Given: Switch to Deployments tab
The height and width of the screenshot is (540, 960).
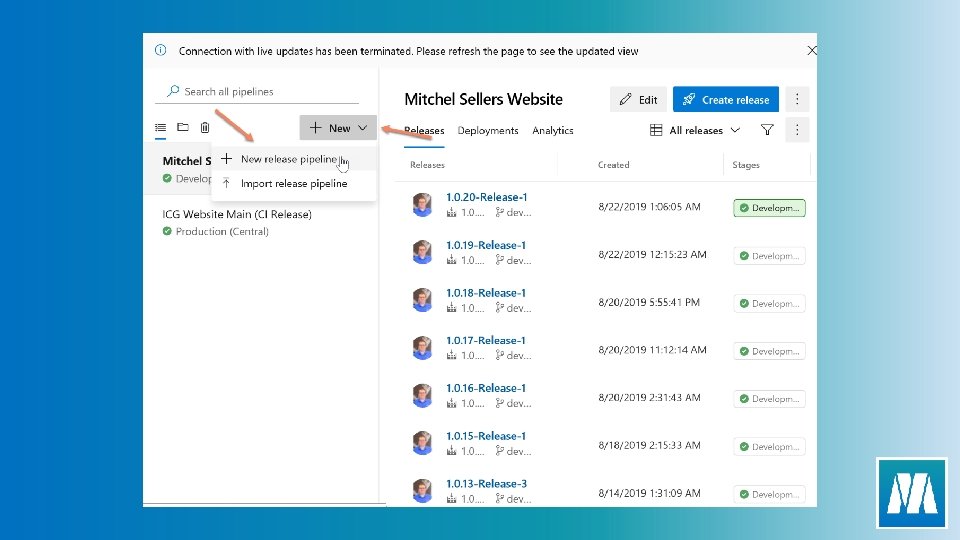Looking at the screenshot, I should pos(488,130).
